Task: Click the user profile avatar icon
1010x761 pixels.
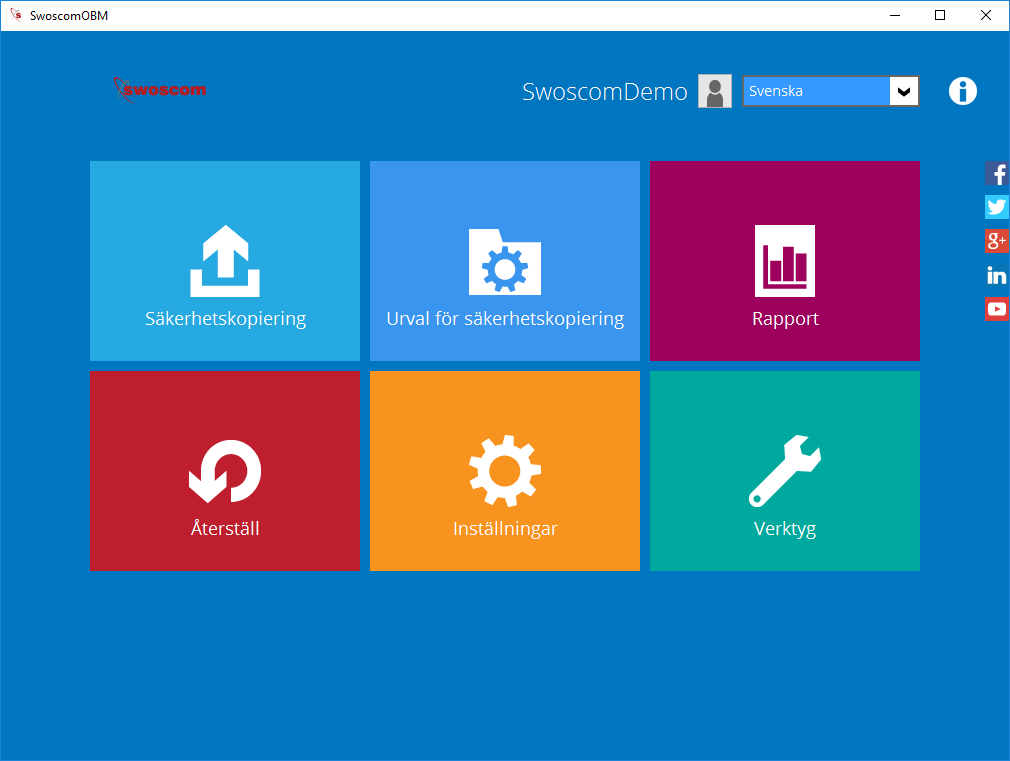Action: click(715, 91)
